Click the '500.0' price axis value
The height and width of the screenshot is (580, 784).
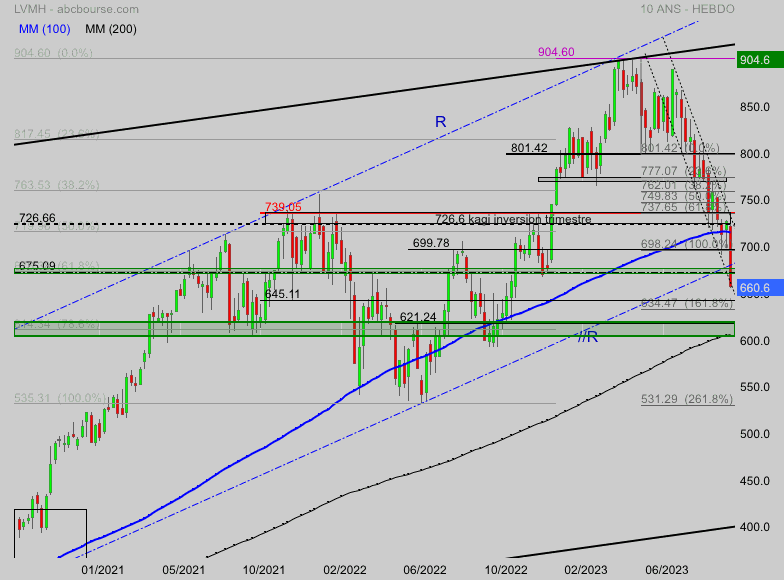754,434
